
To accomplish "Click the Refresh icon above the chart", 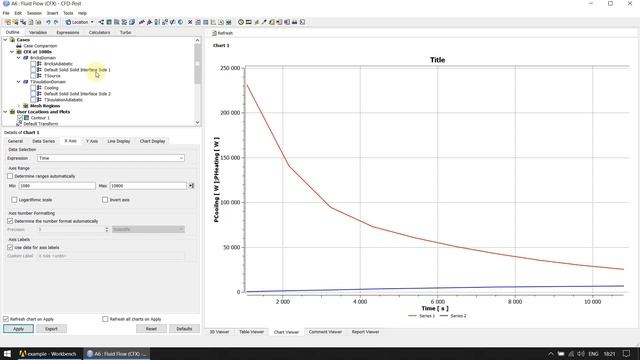I will [214, 33].
